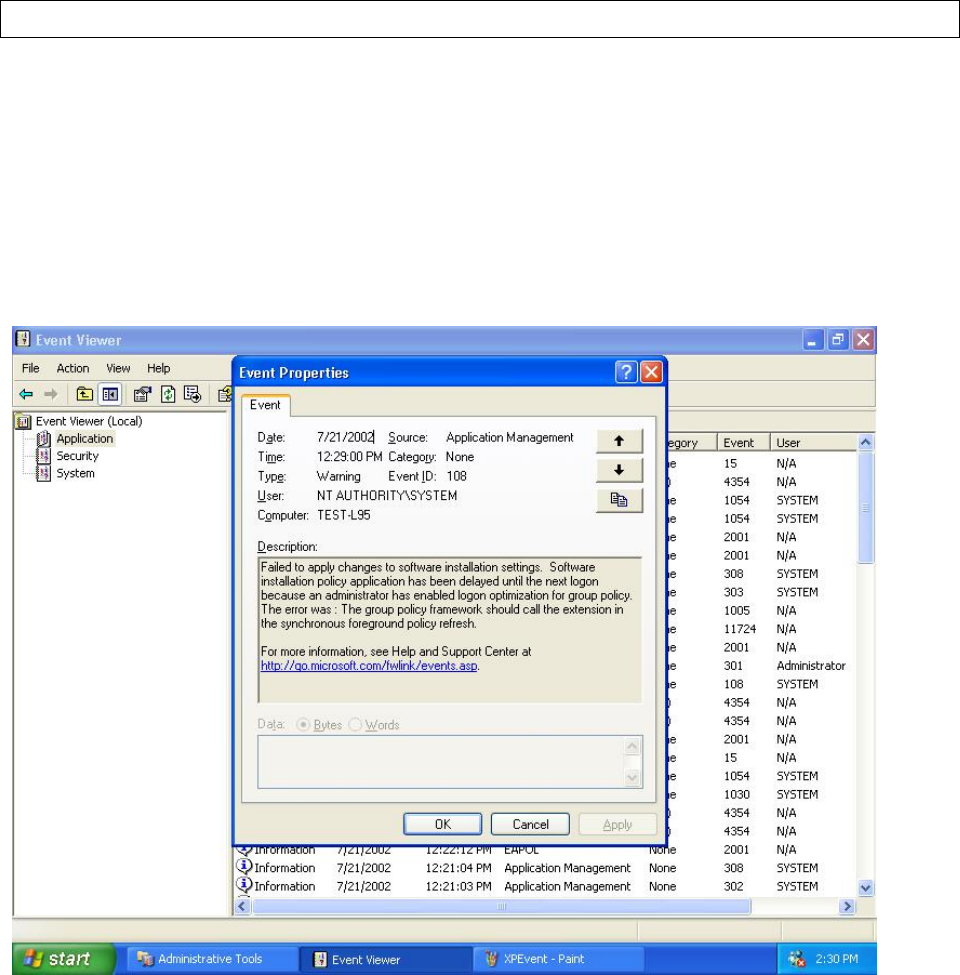Select the Bytes radio button
Screen dimensions: 960x975
click(303, 725)
